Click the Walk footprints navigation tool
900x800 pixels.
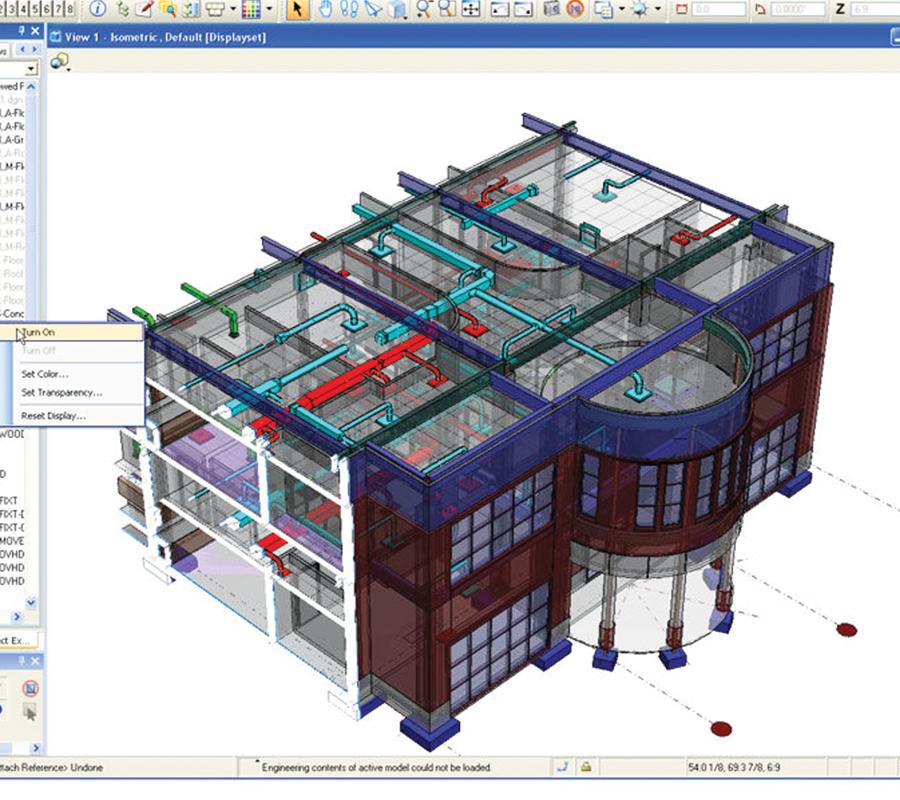click(x=349, y=9)
